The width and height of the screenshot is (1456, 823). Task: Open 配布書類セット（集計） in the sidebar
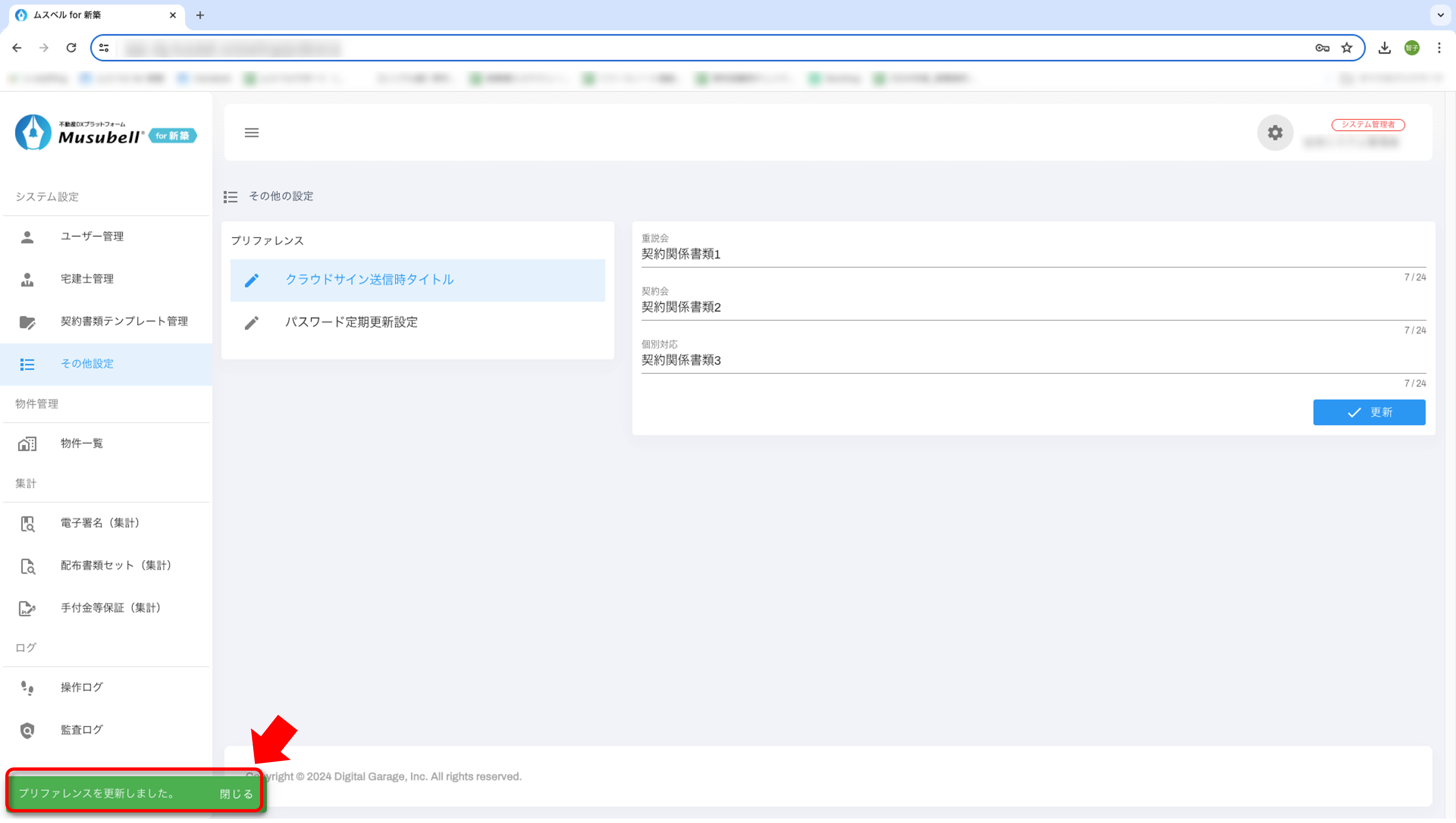pos(115,565)
